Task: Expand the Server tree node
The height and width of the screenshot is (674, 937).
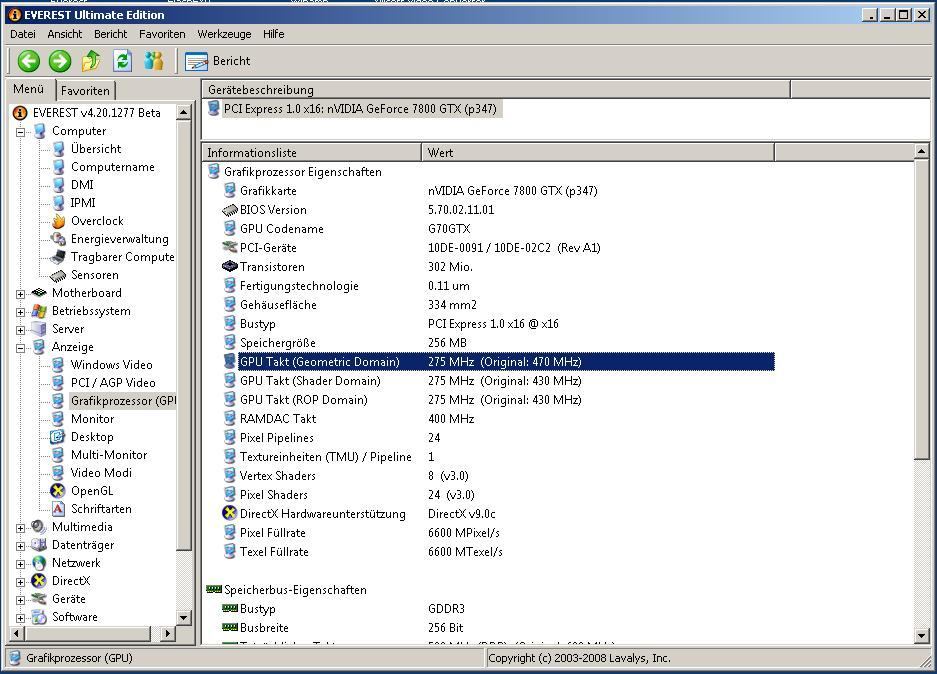Action: (x=20, y=329)
